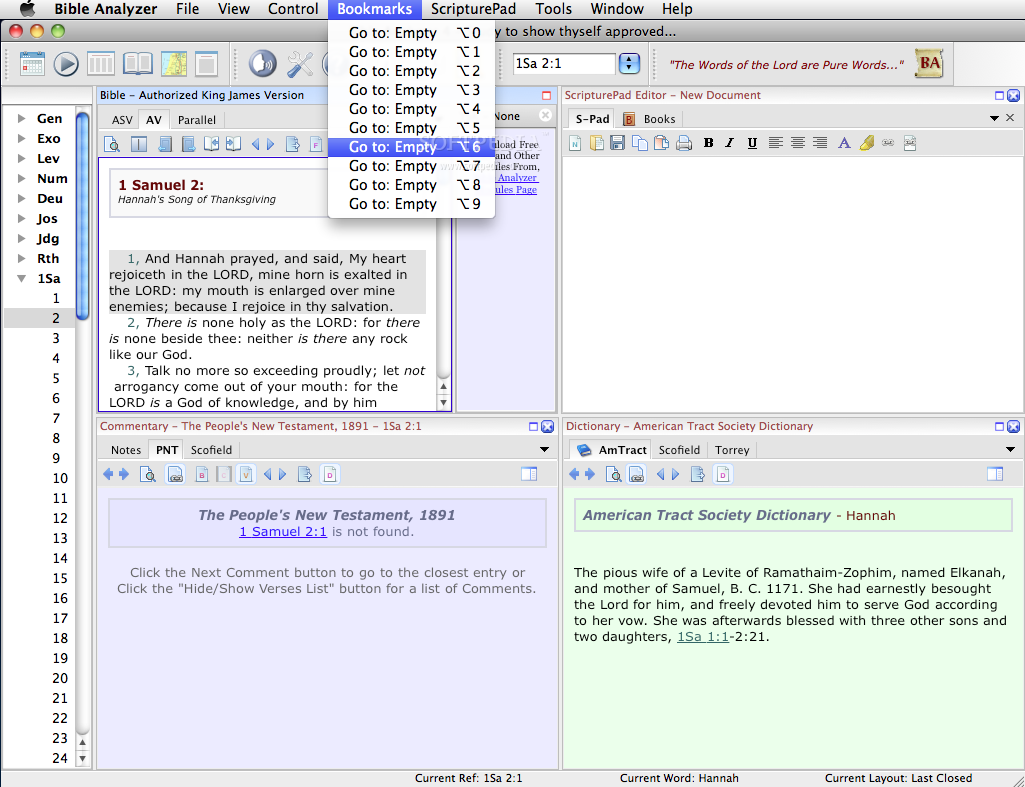Search the Commentary panel with magnifier
This screenshot has height=787, width=1025.
tap(148, 475)
